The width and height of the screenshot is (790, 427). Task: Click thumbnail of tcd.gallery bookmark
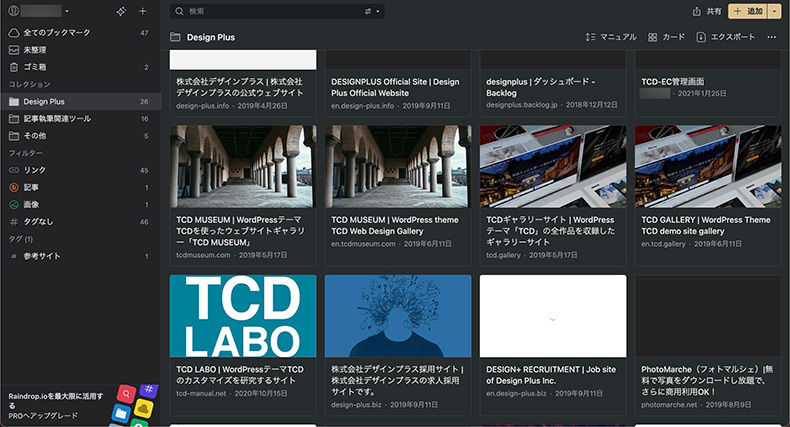(553, 167)
